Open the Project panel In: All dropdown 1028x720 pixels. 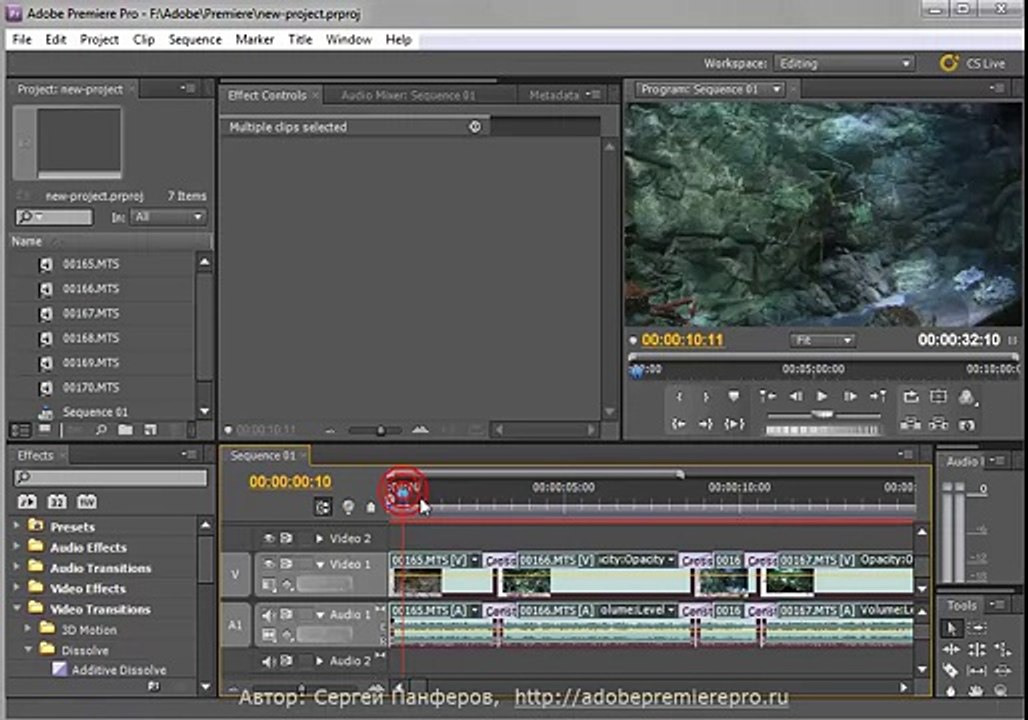(169, 217)
